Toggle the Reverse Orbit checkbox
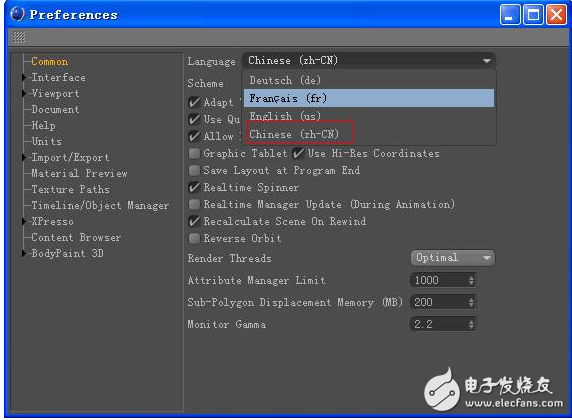This screenshot has height=420, width=572. tap(194, 238)
